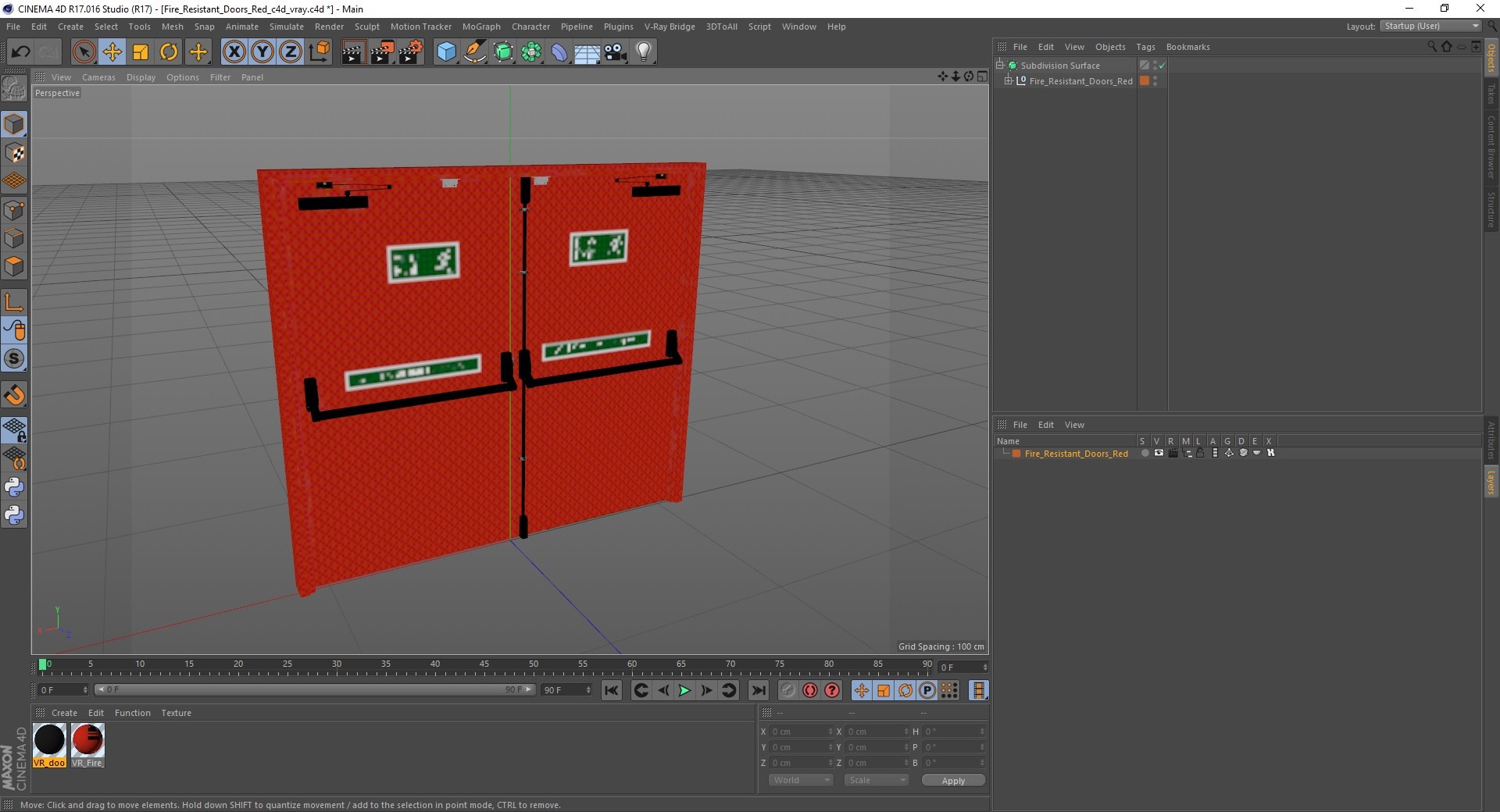Click Make Editable icon in left sidebar
The width and height of the screenshot is (1500, 812).
point(14,88)
